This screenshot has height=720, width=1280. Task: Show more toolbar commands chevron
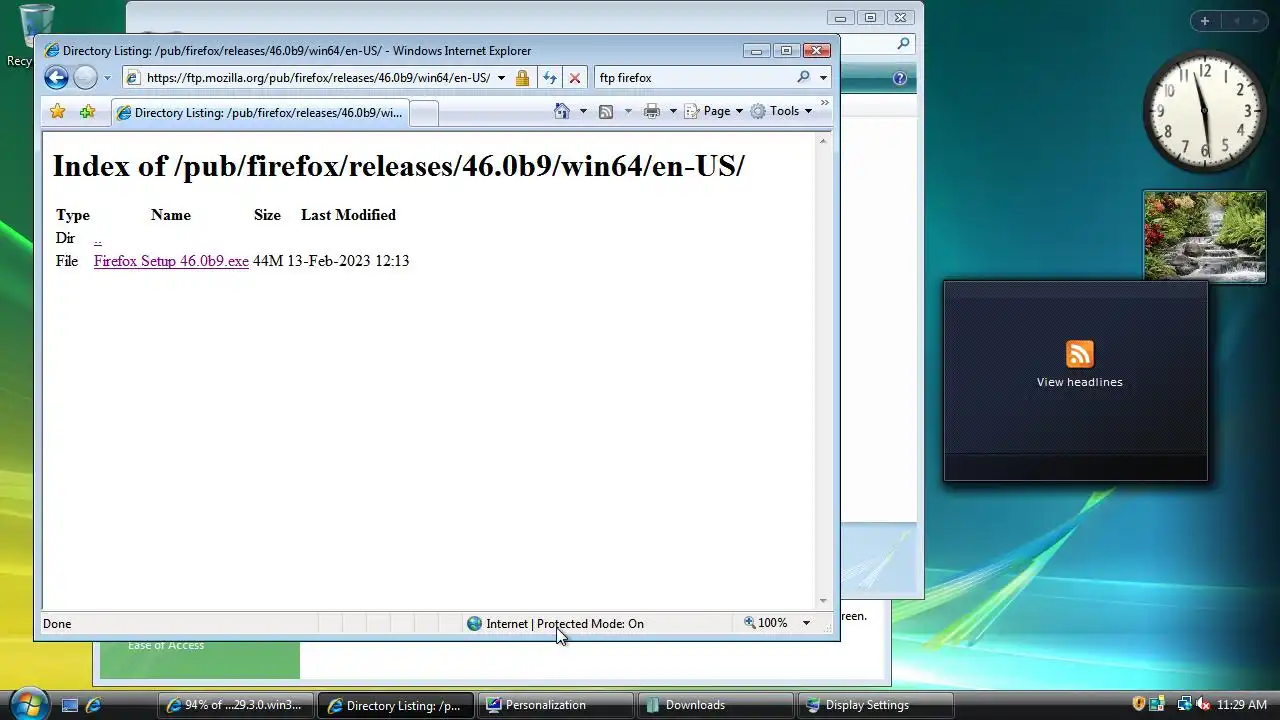point(825,103)
